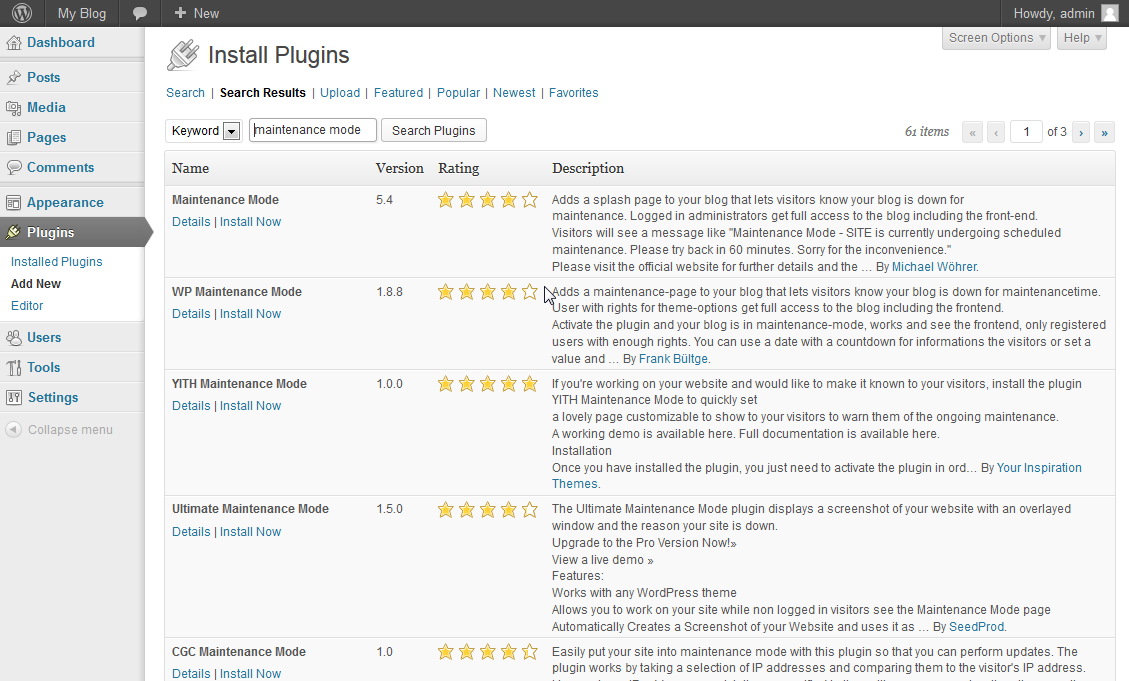This screenshot has height=681, width=1129.
Task: Open the Keyword search type dropdown
Action: pyautogui.click(x=231, y=131)
